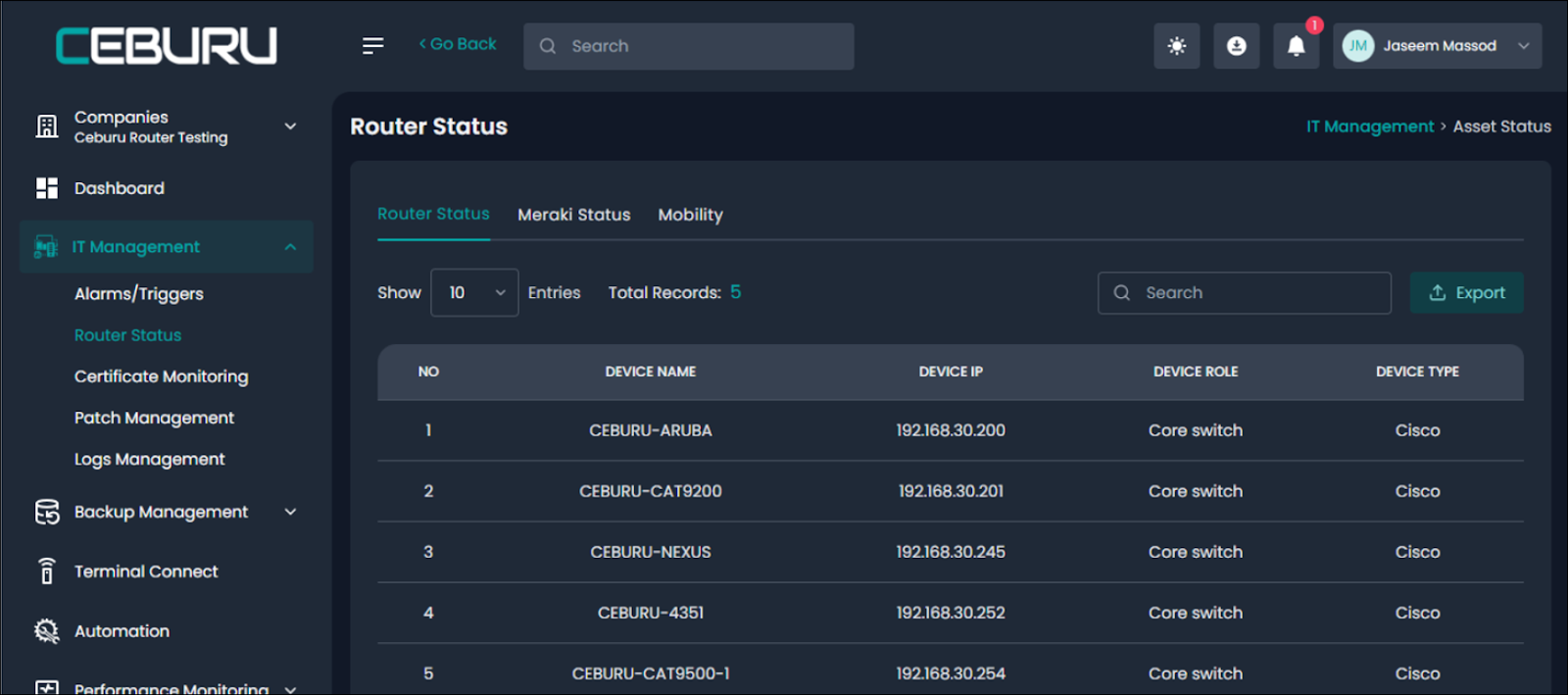Viewport: 1568px width, 695px height.
Task: Select the CEBURU-NEXUS device name
Action: [x=651, y=552]
